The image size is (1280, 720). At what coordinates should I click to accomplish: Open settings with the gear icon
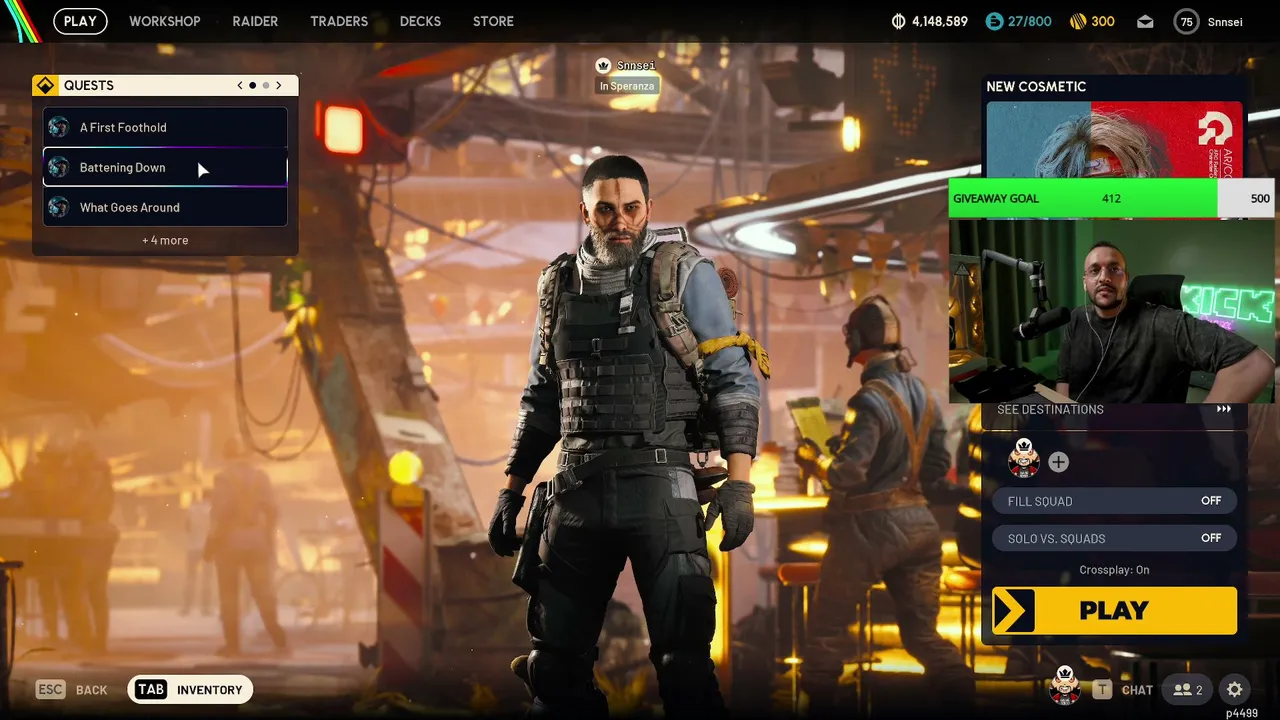pos(1235,690)
